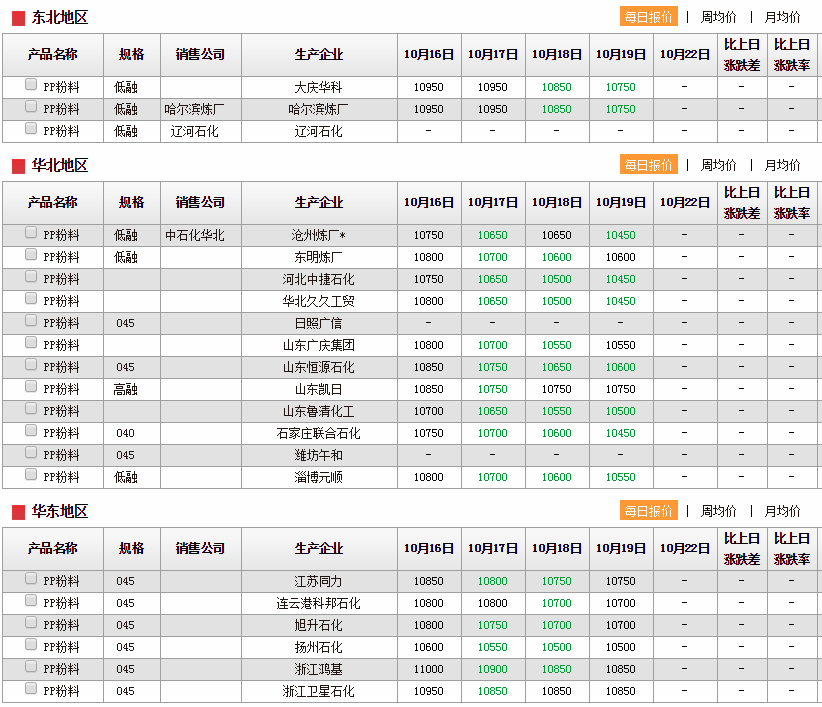
Task: Switch to 周均价 in 东北地区 section
Action: click(719, 17)
